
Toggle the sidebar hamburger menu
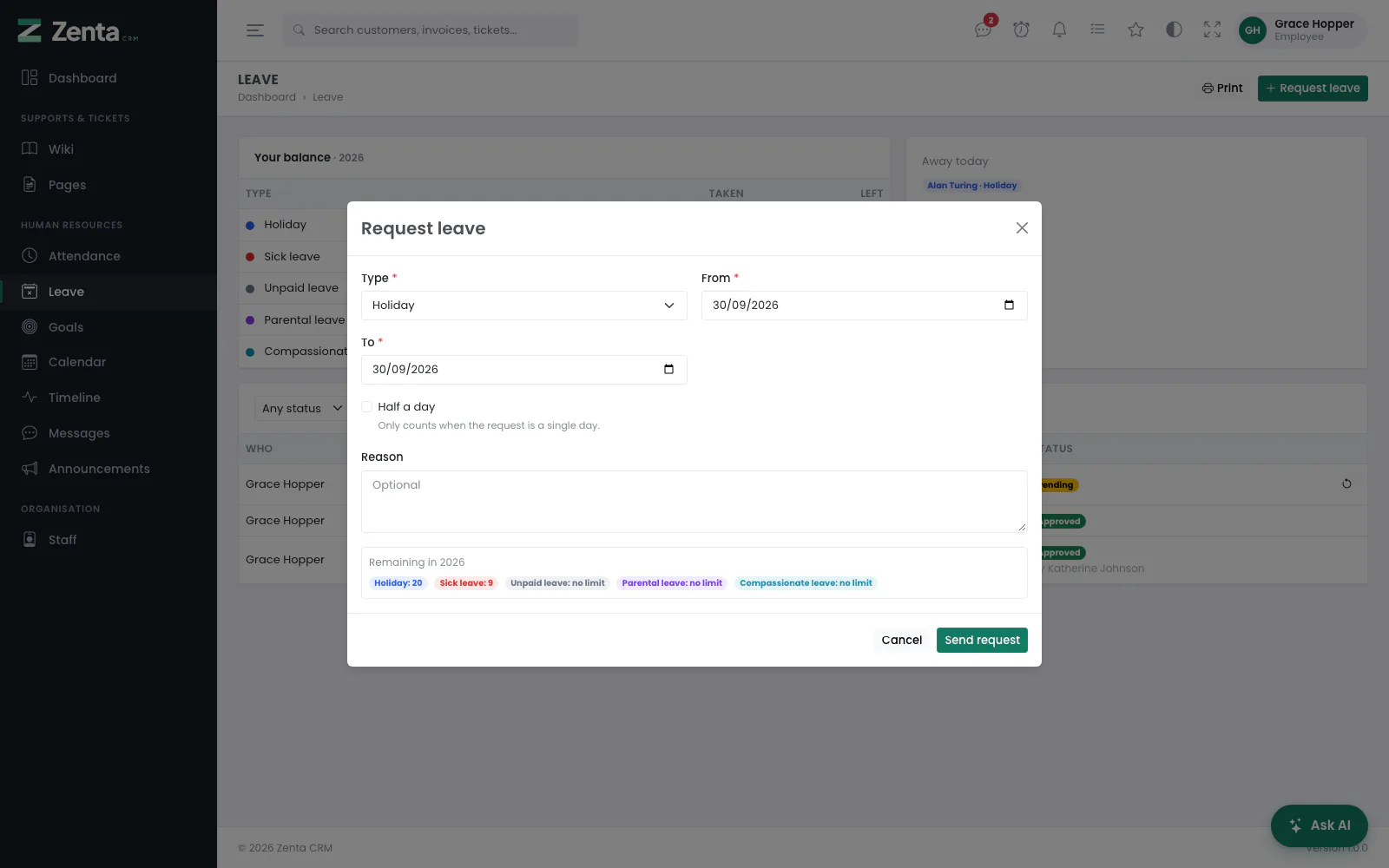point(254,30)
